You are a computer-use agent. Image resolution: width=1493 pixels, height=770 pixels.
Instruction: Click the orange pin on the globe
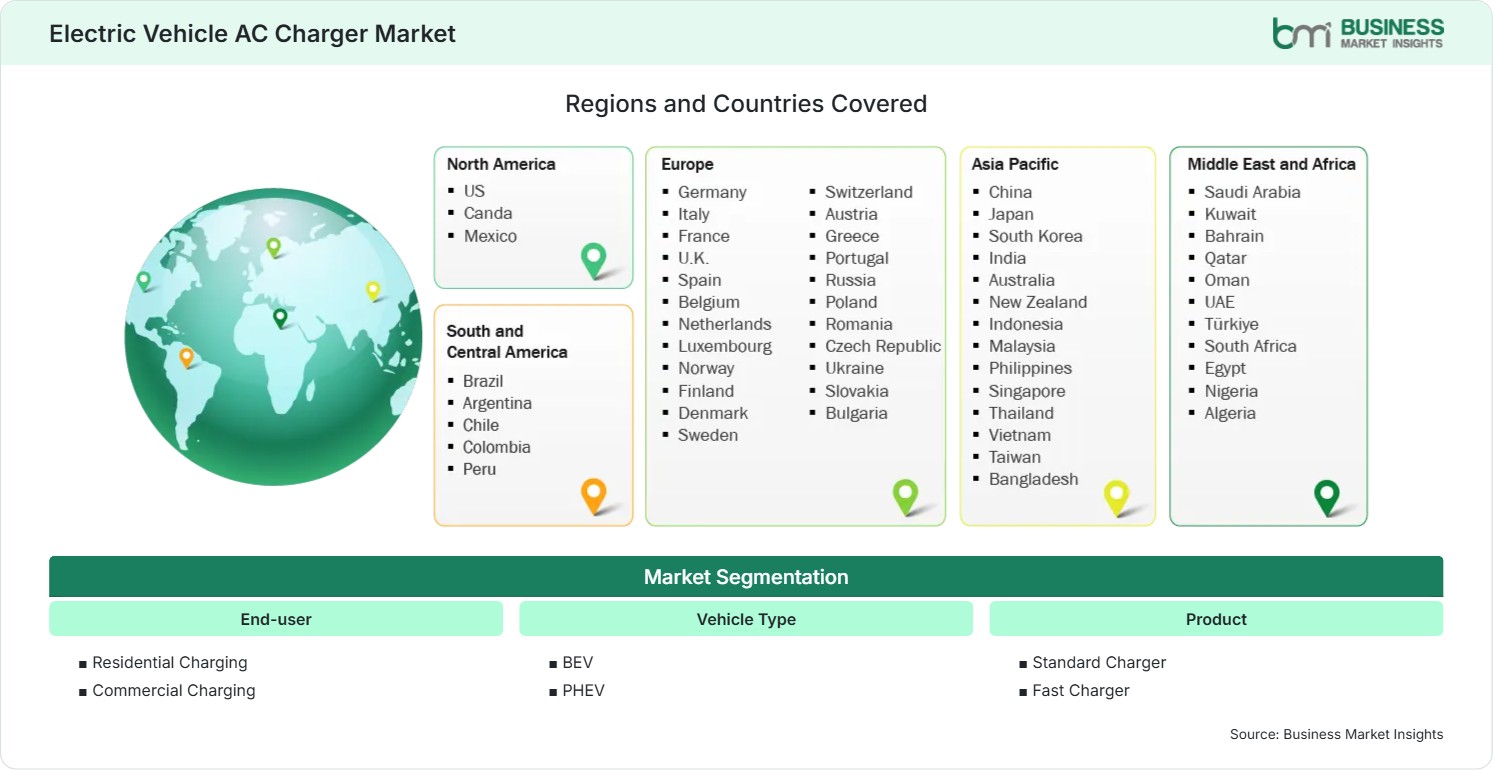186,357
